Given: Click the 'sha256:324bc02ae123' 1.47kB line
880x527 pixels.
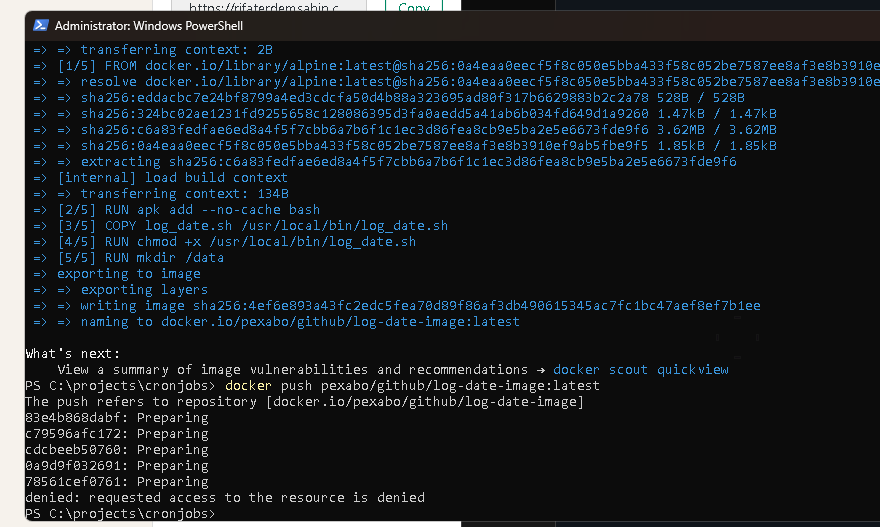Looking at the screenshot, I should 405,114.
